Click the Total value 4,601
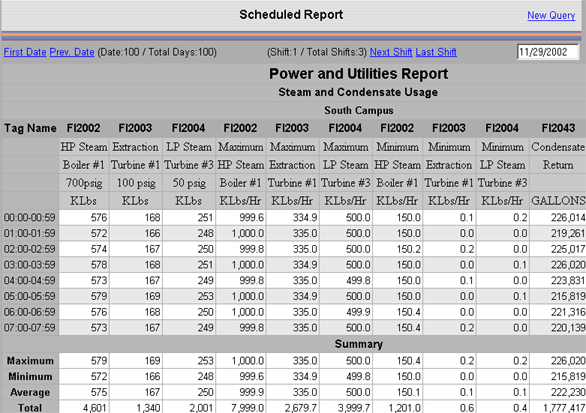The image size is (586, 413). tap(95, 408)
